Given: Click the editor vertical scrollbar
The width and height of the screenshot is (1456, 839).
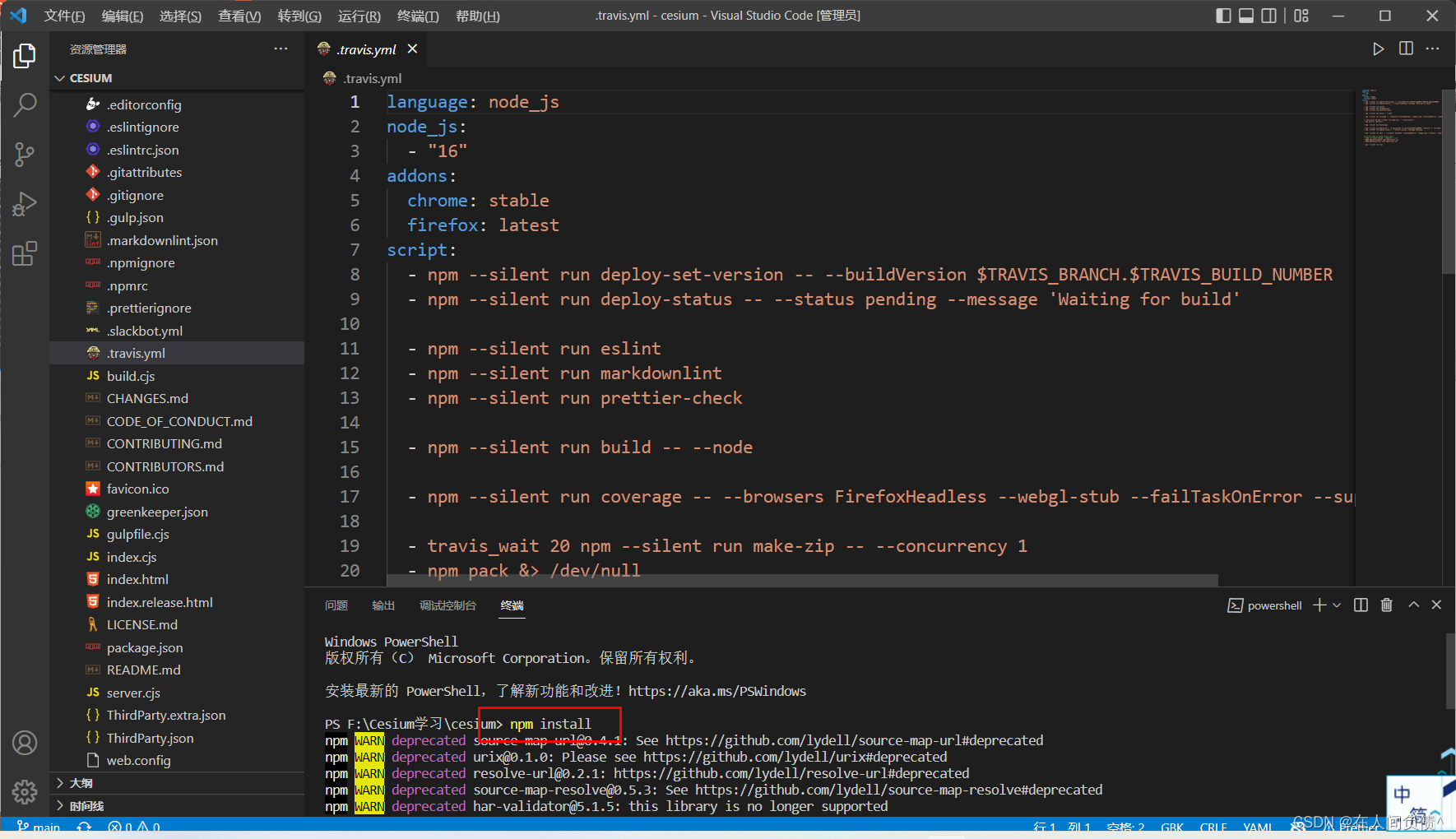Looking at the screenshot, I should (1449, 181).
